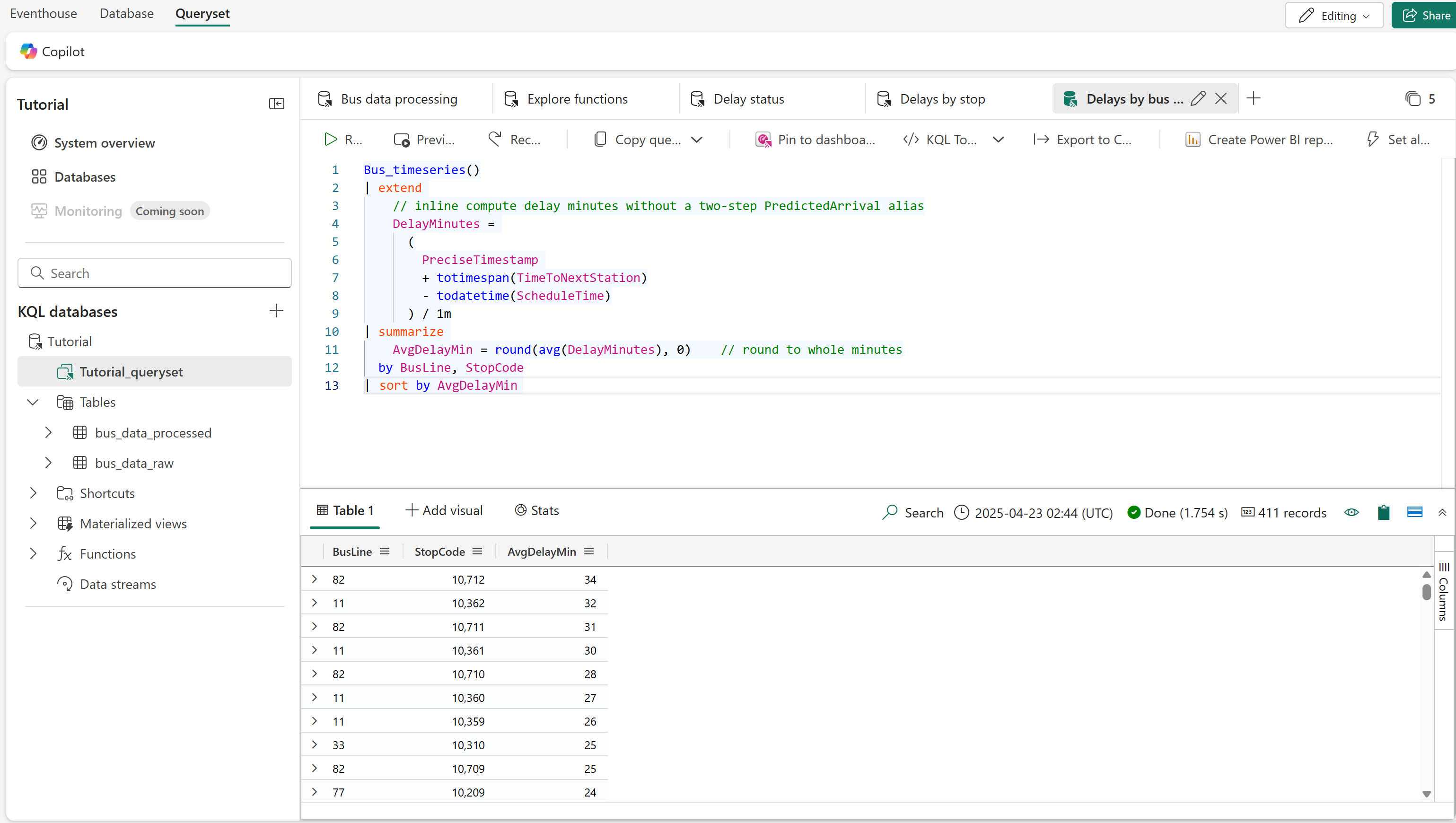Toggle the eye icon for empty columns
Screen dimensions: 1456x823
pos(1351,512)
